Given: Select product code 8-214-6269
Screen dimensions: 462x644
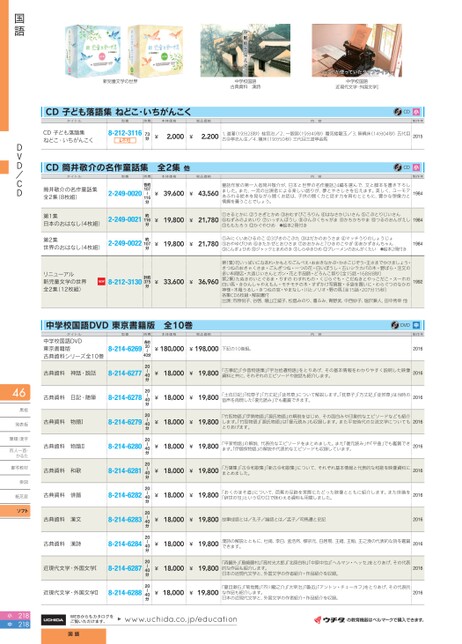Looking at the screenshot, I should (x=125, y=349).
